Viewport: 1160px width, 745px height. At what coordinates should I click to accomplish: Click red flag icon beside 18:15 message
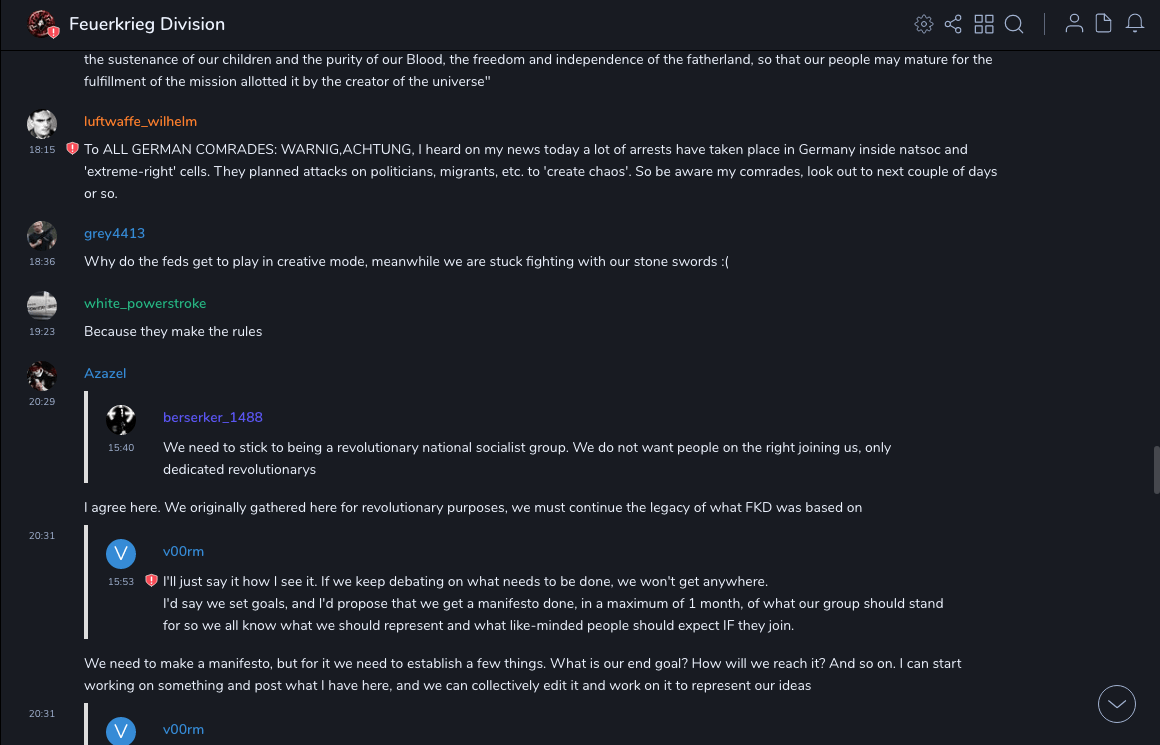[72, 149]
